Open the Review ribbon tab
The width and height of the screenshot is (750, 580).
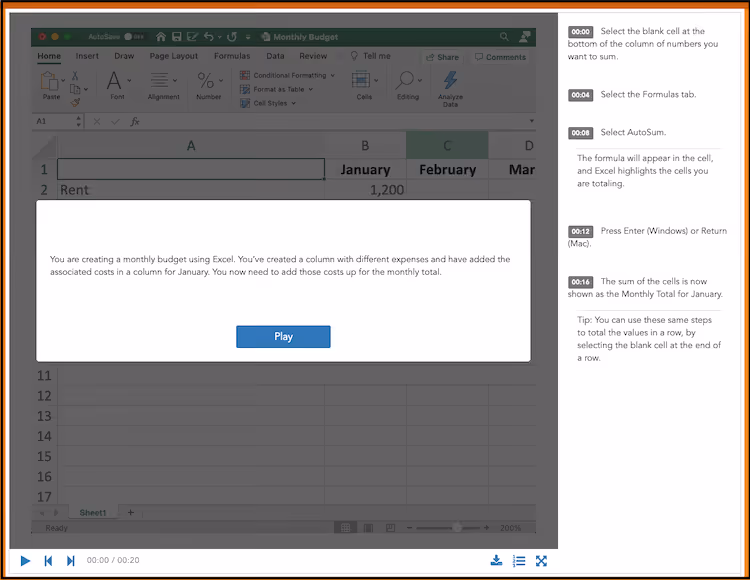(x=313, y=56)
